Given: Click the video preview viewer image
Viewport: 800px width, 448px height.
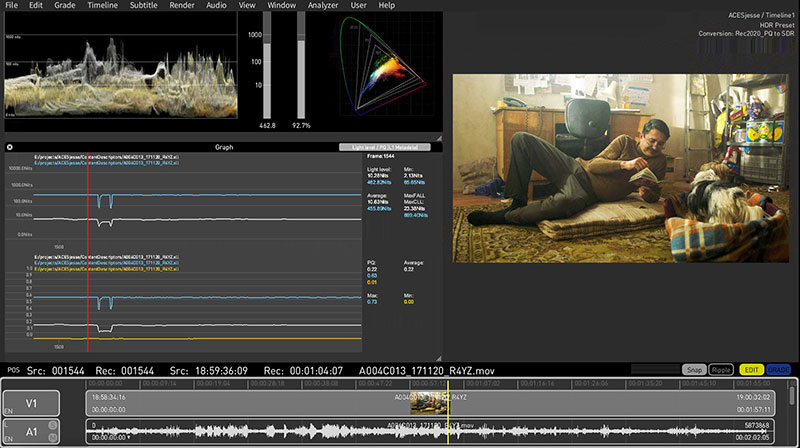Looking at the screenshot, I should 620,168.
